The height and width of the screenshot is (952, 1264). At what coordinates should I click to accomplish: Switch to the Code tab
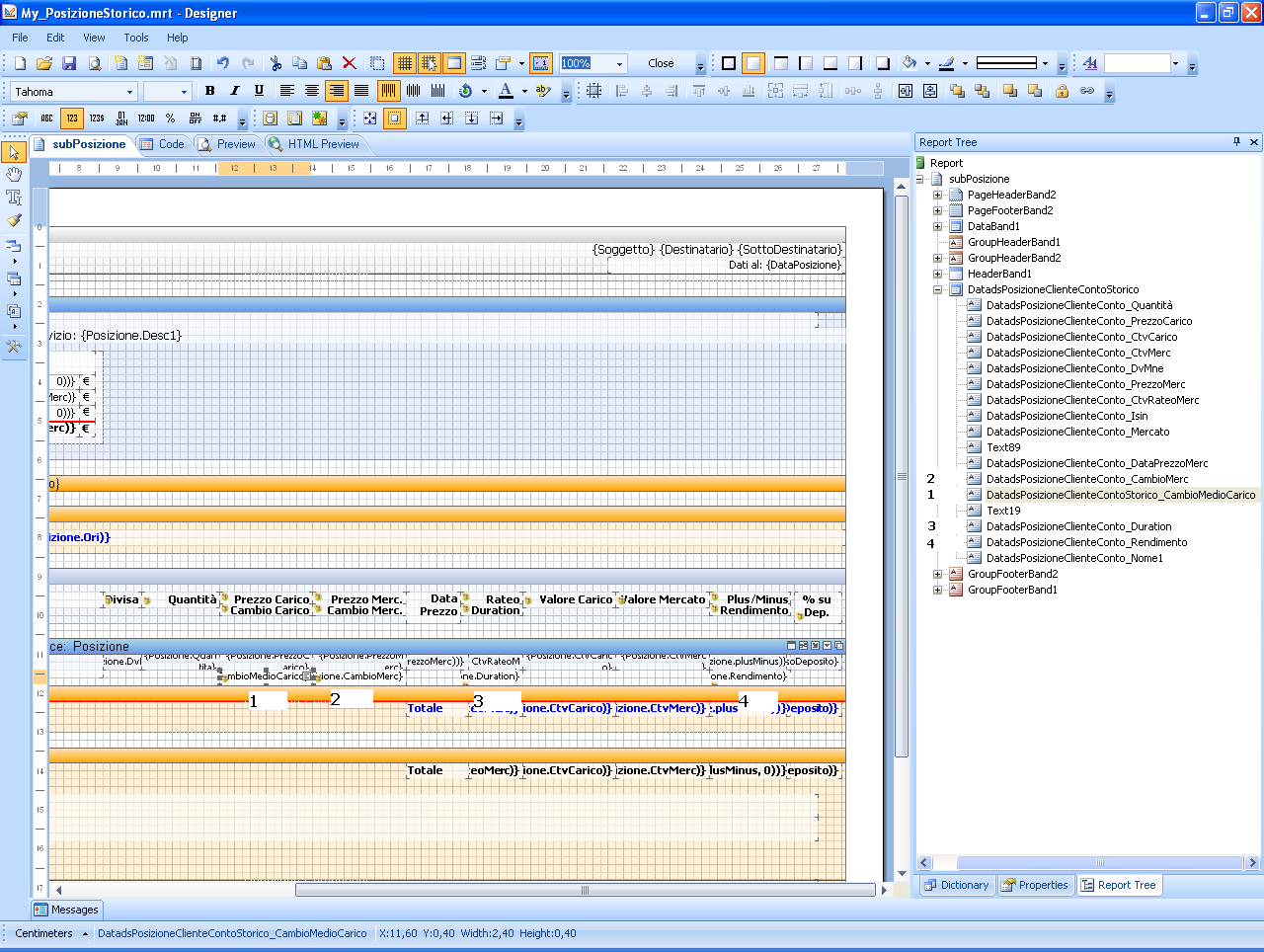(x=162, y=144)
